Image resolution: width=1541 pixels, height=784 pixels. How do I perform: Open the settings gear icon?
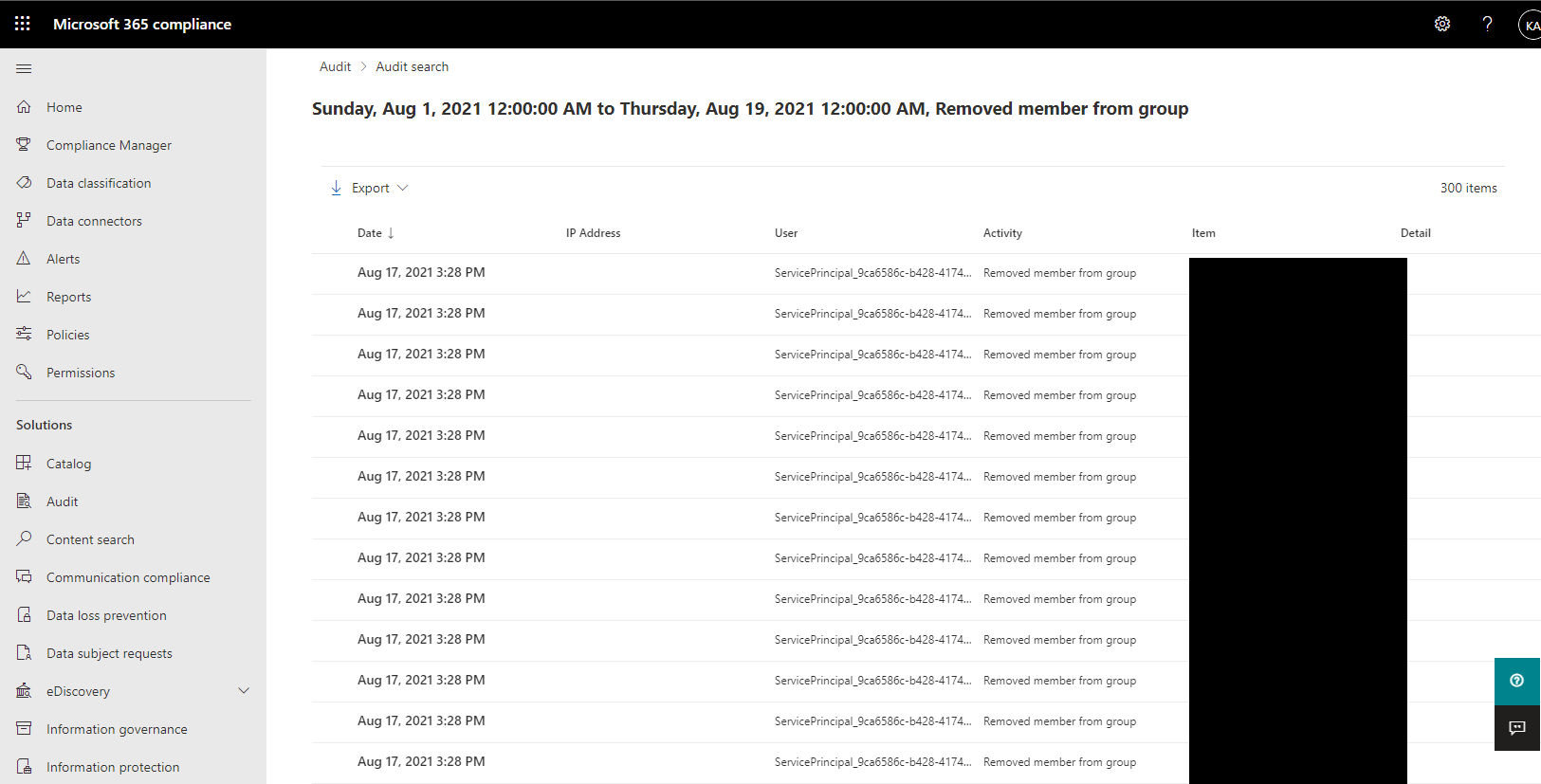pyautogui.click(x=1441, y=24)
